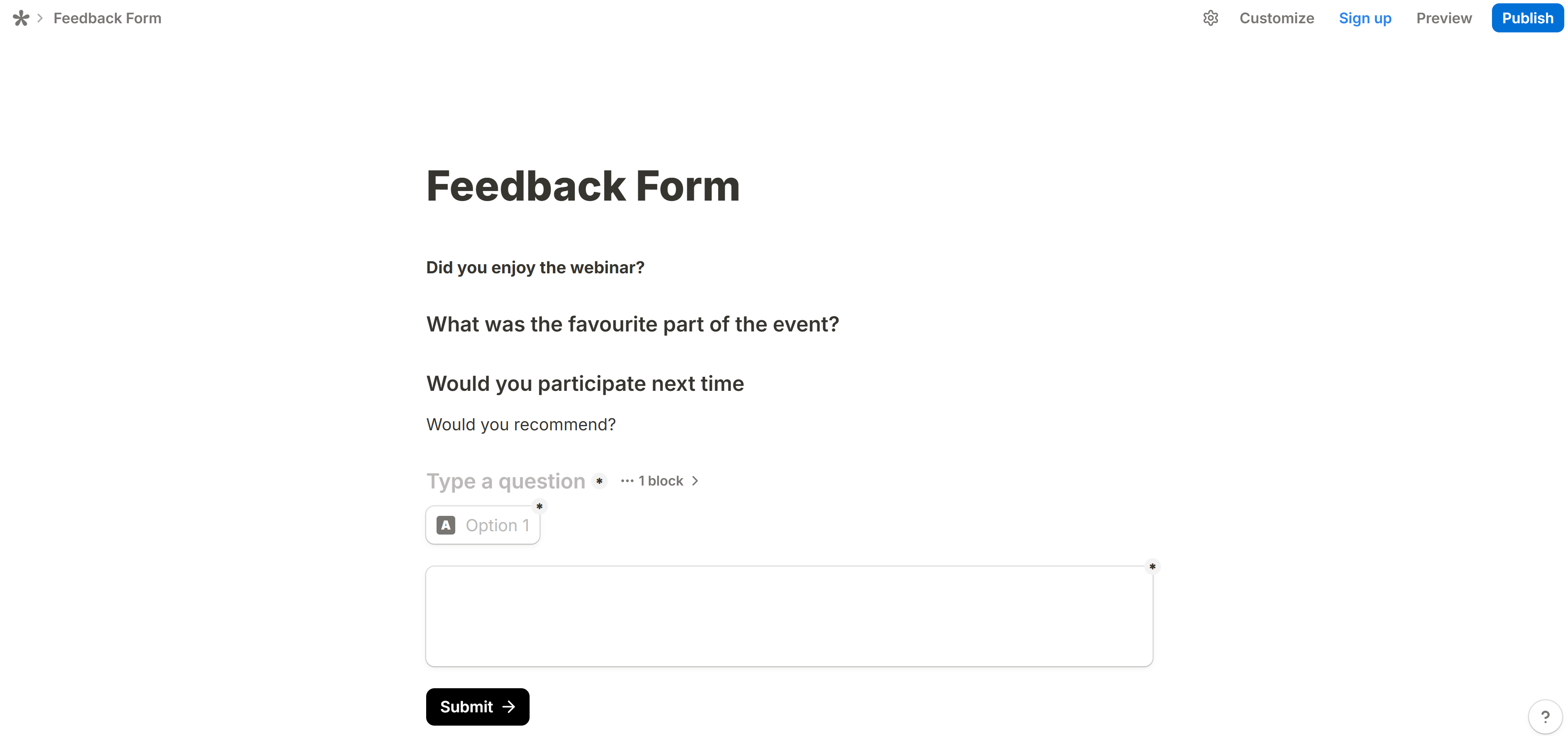Select the Option 1 placeholder text
The height and width of the screenshot is (736, 1568).
497,525
